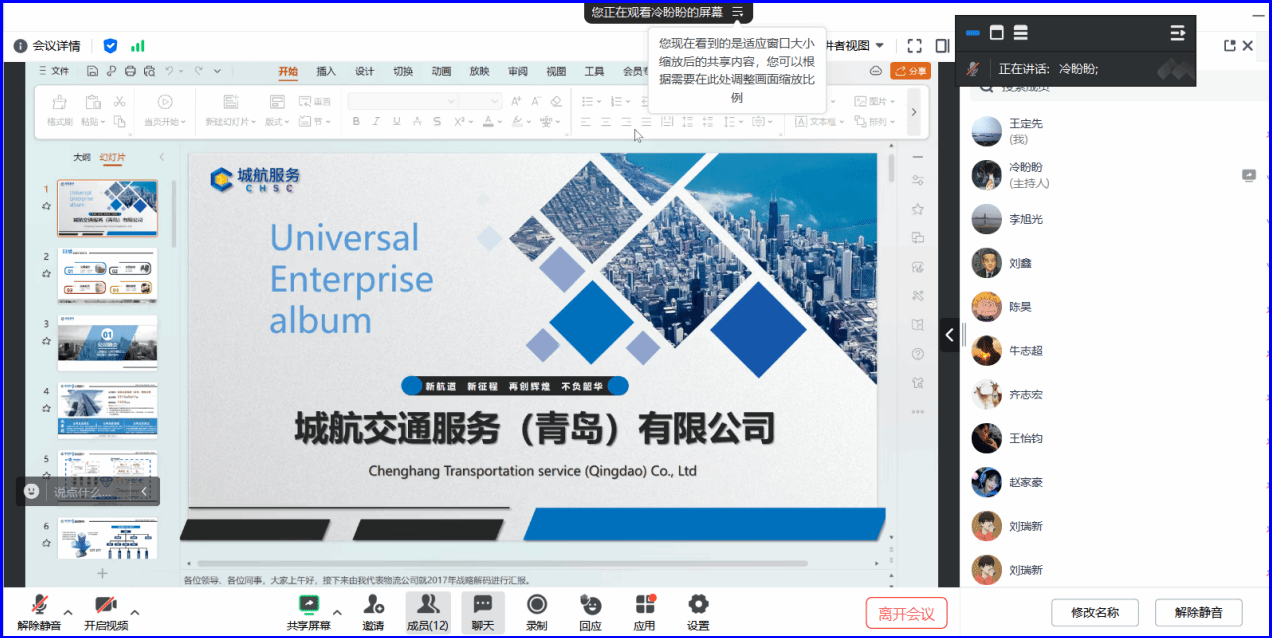Toggle the 成员(12) members panel
1272x638 pixels.
[x=428, y=605]
